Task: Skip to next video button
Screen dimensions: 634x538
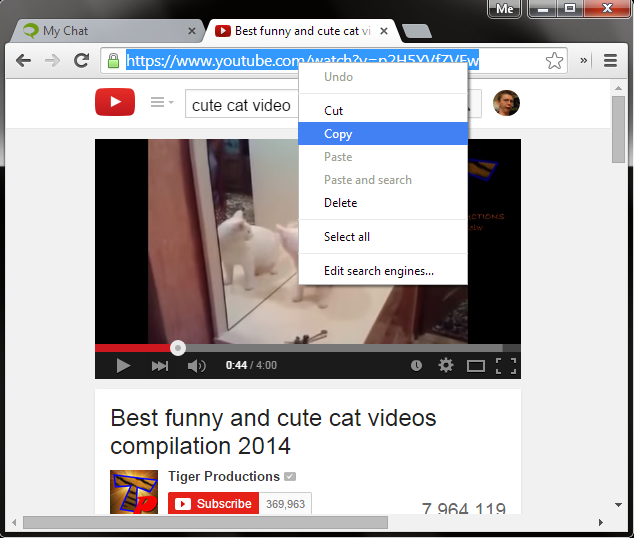Action: (160, 366)
